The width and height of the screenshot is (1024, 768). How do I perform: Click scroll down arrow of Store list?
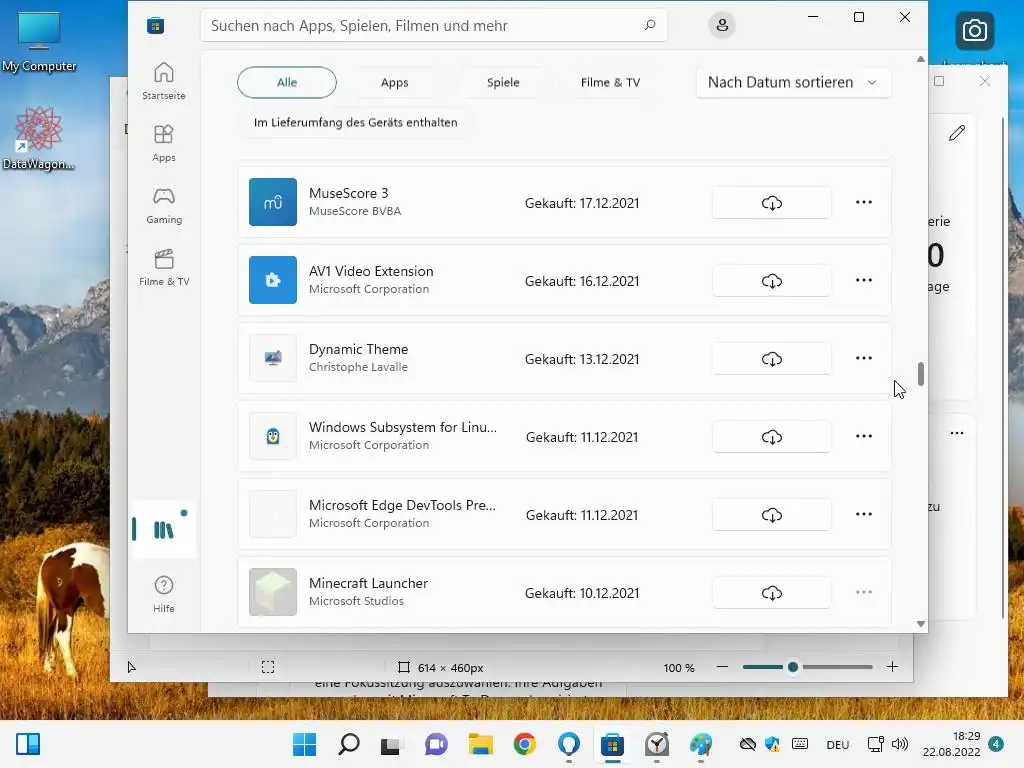pos(921,624)
